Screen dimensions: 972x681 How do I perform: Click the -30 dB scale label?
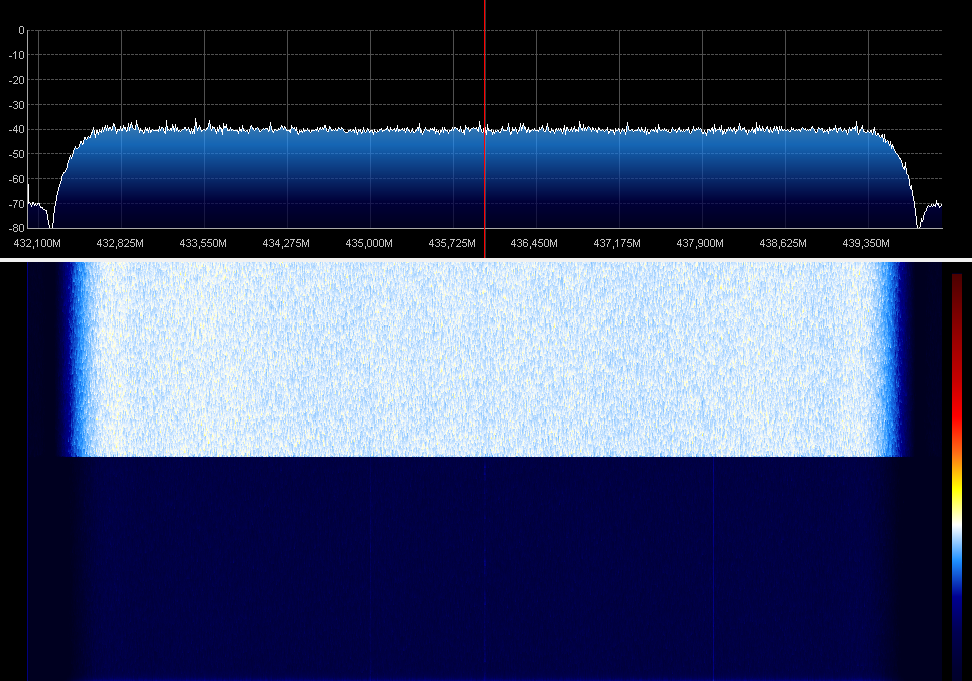coord(17,105)
